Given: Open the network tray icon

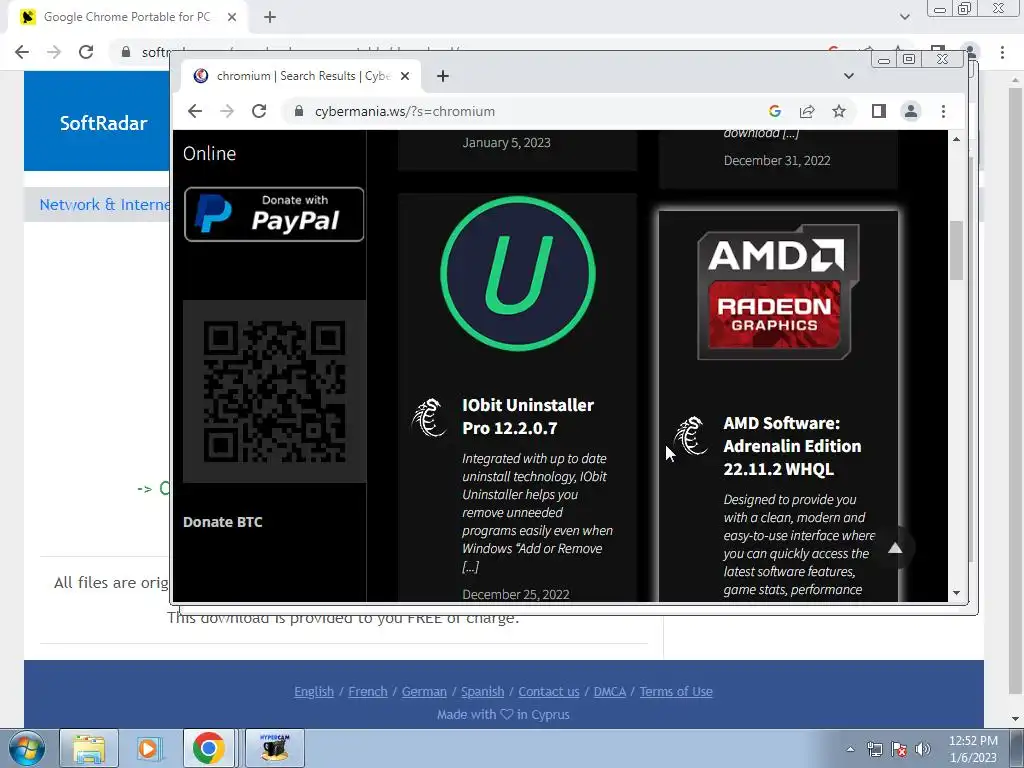Looking at the screenshot, I should (874, 749).
